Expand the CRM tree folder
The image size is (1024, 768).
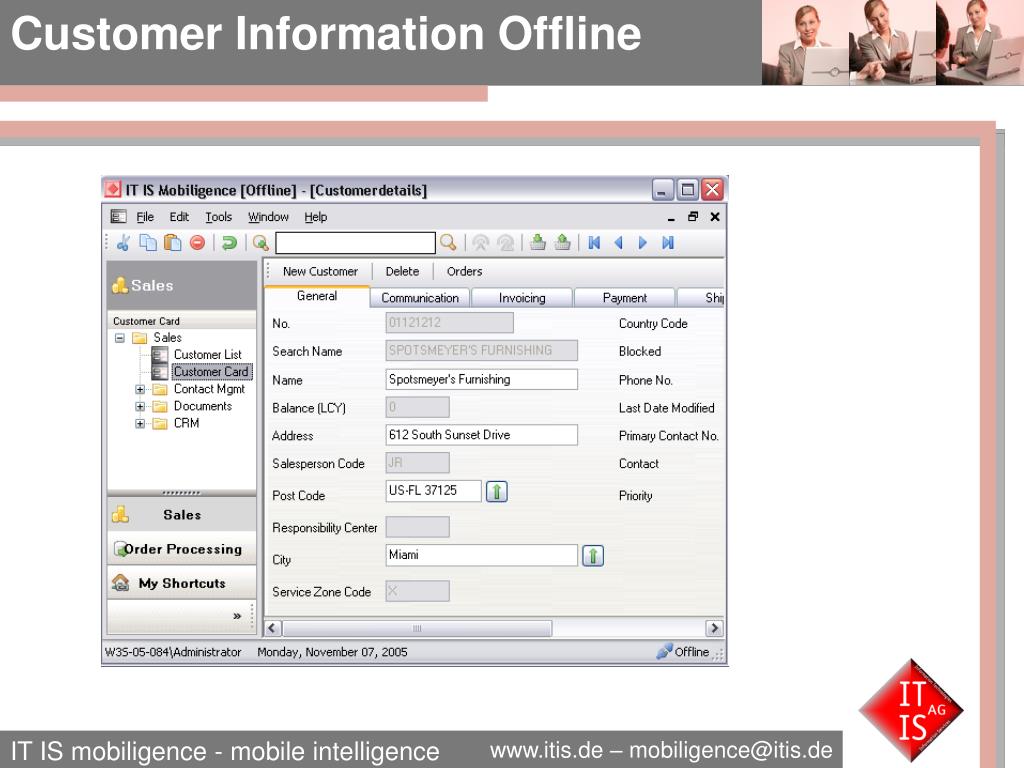click(x=140, y=424)
